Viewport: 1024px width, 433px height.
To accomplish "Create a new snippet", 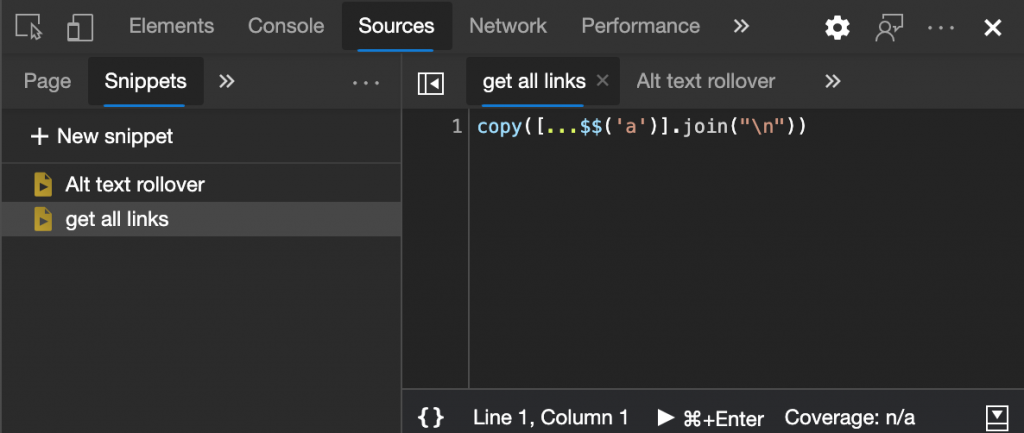I will pos(102,136).
